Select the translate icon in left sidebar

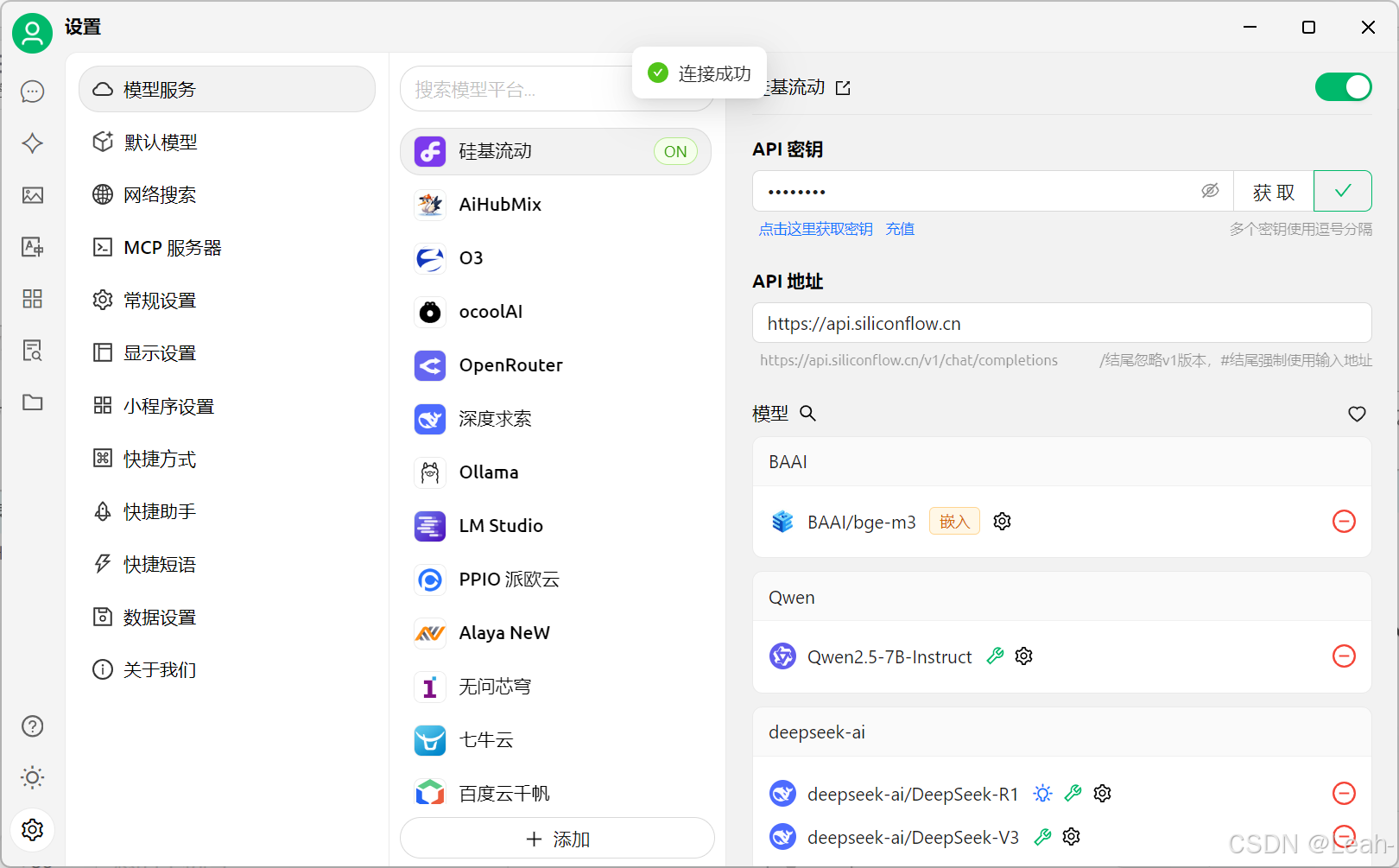(32, 247)
